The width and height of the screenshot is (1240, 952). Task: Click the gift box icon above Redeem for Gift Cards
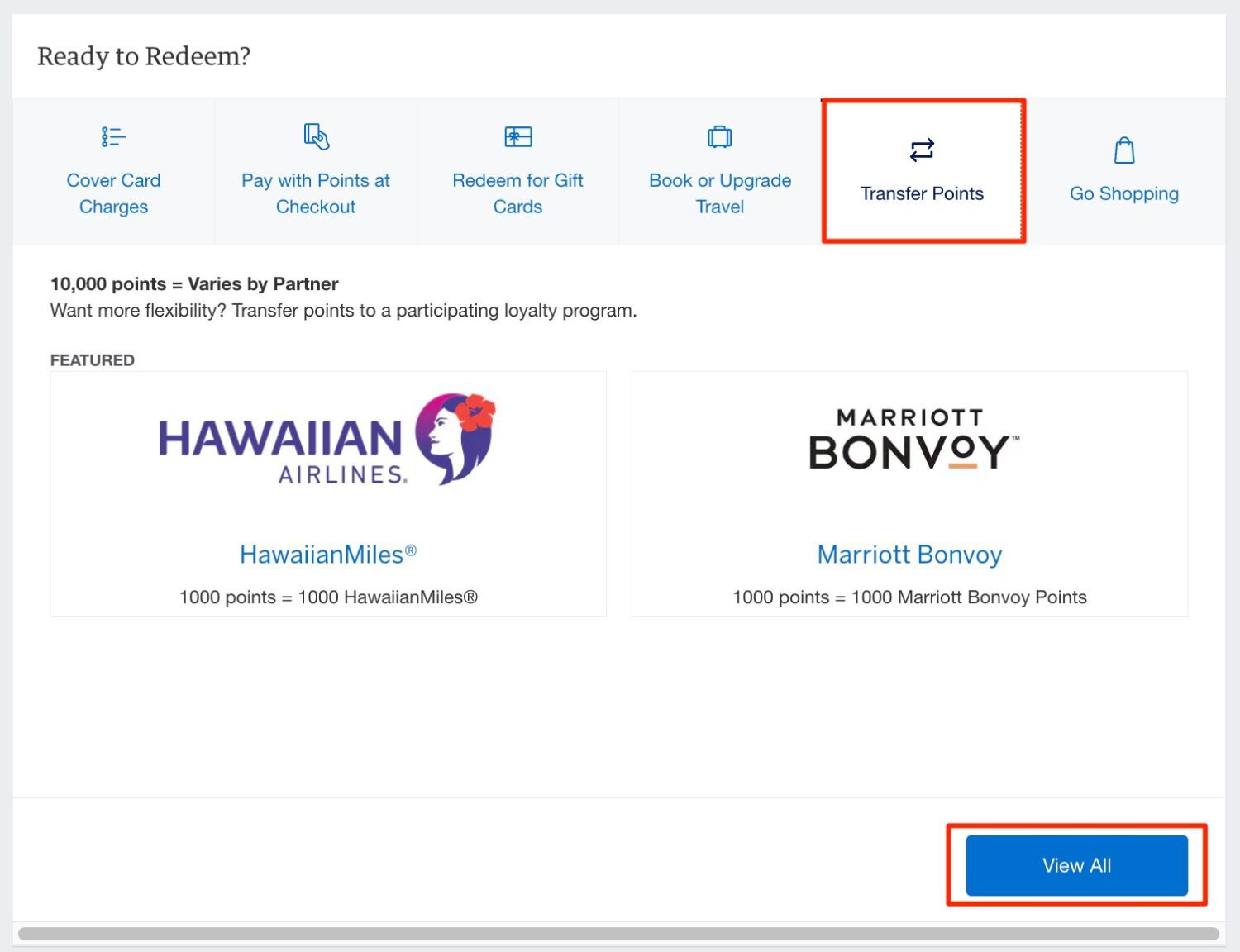pyautogui.click(x=517, y=136)
